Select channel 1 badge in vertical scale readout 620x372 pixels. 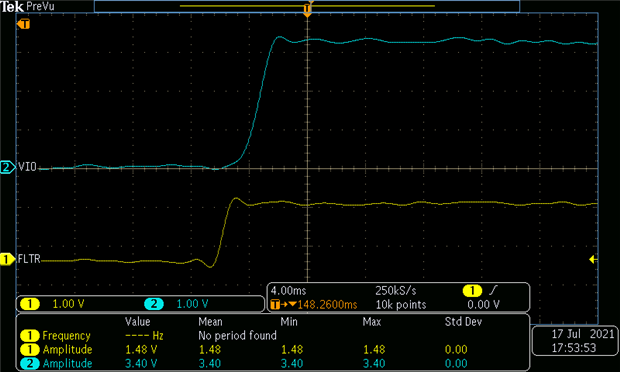[x=30, y=304]
